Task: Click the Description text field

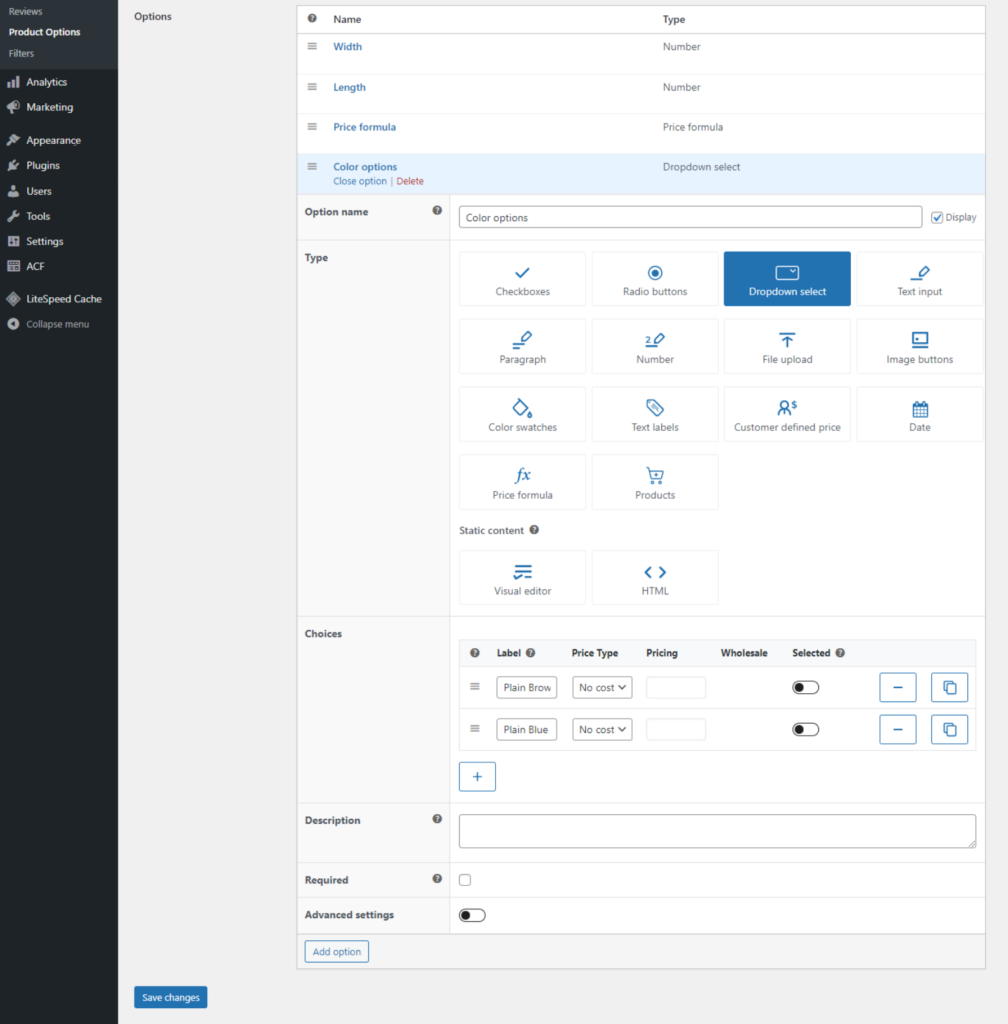Action: tap(717, 831)
